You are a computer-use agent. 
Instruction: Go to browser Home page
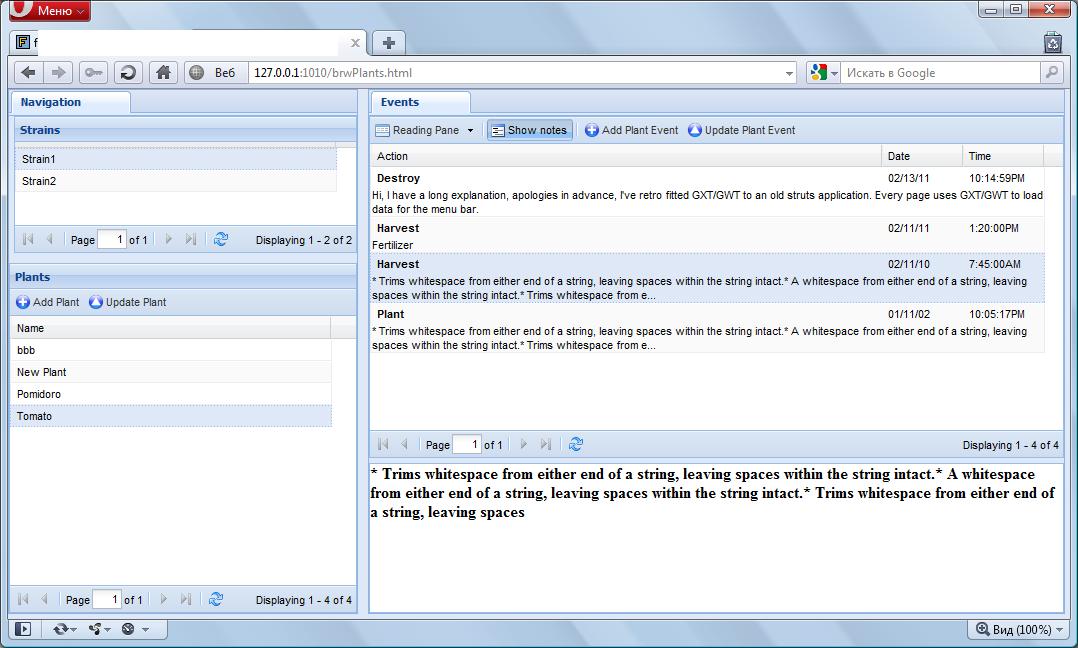(163, 72)
